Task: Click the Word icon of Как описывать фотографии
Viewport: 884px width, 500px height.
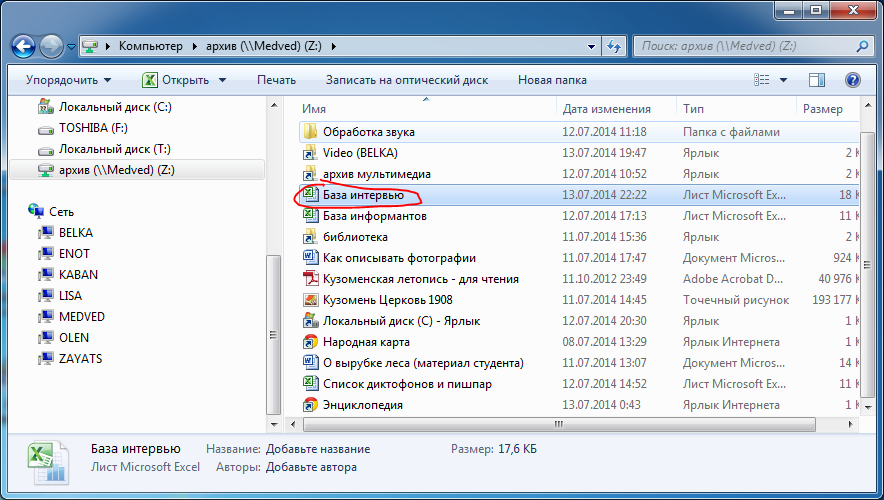Action: pyautogui.click(x=310, y=258)
